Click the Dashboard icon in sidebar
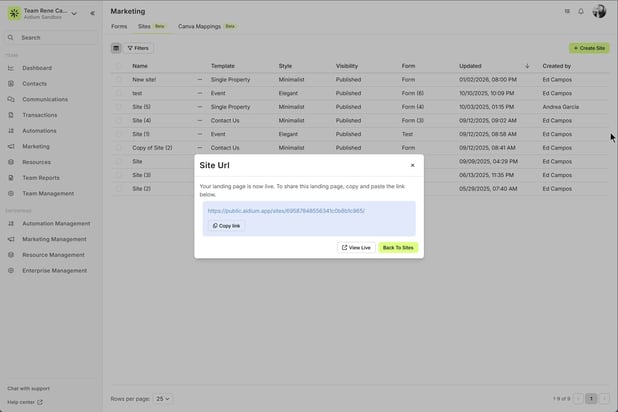The height and width of the screenshot is (412, 618). click(x=12, y=68)
